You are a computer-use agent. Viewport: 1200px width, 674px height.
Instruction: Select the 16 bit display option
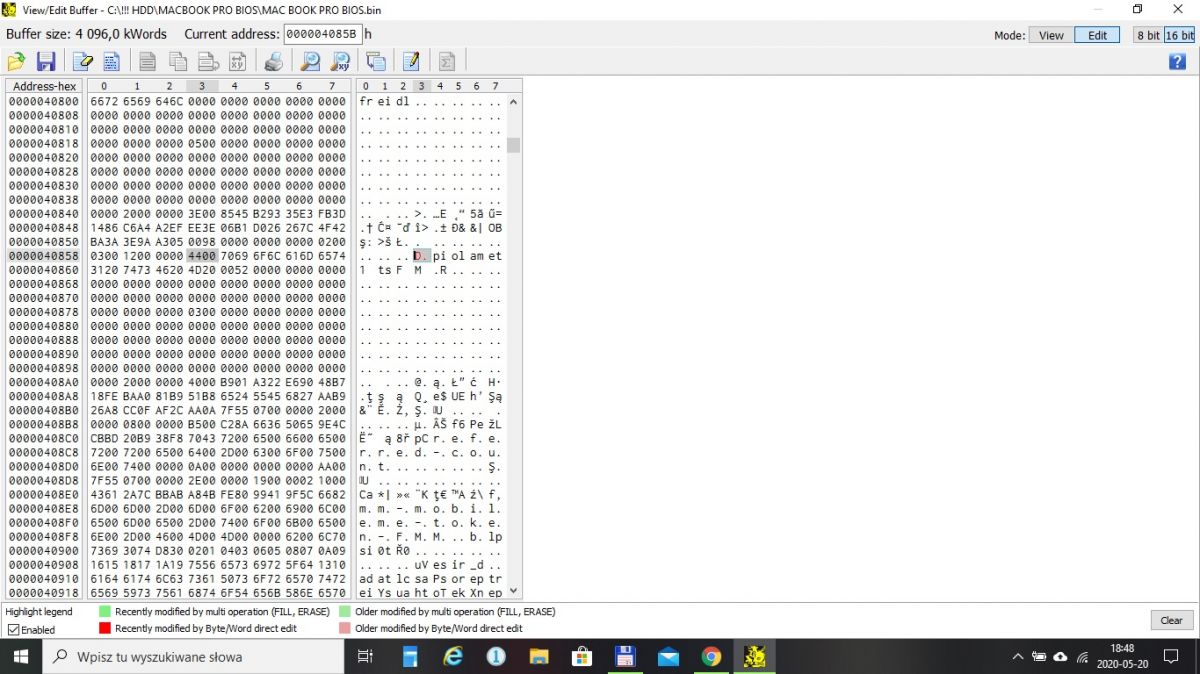point(1179,35)
